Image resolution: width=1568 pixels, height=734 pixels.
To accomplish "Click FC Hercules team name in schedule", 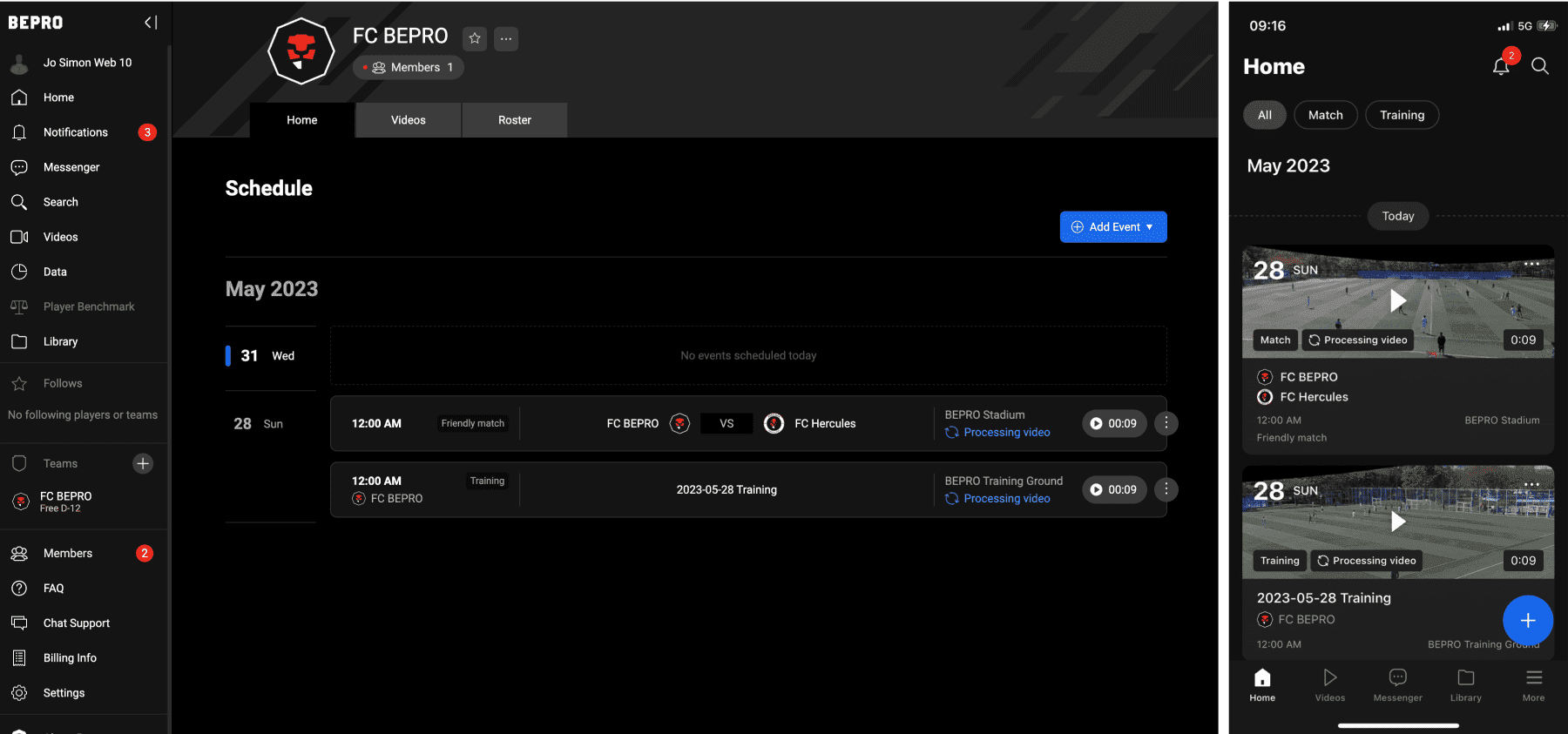I will pos(825,423).
